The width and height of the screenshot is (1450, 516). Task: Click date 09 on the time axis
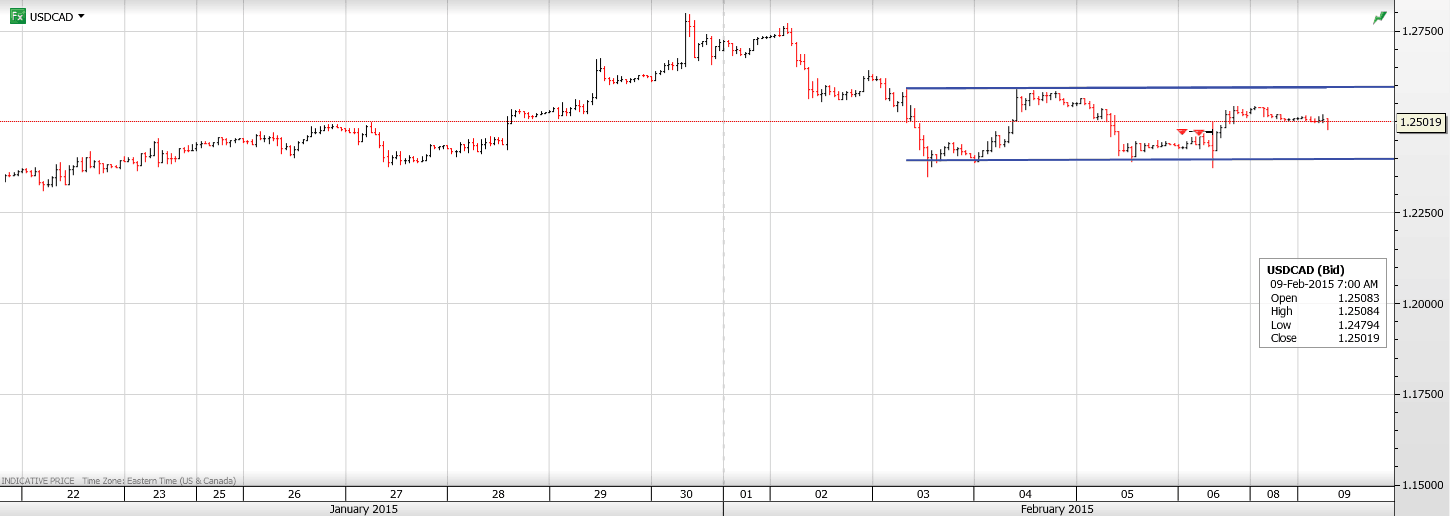coord(1344,494)
